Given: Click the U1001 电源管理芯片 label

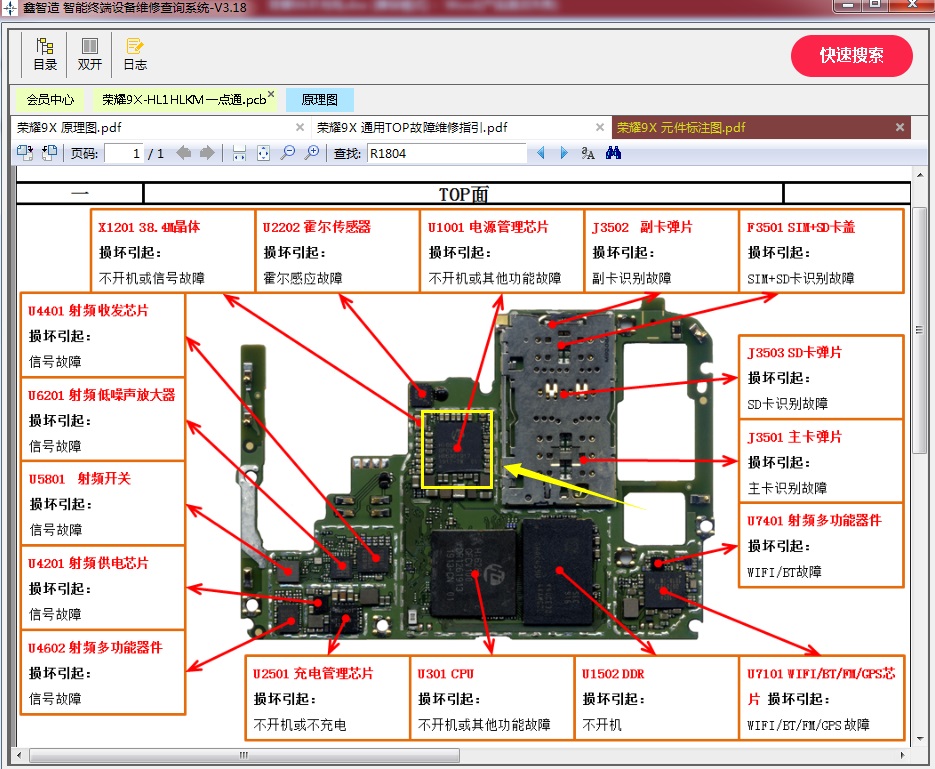Looking at the screenshot, I should [x=488, y=227].
